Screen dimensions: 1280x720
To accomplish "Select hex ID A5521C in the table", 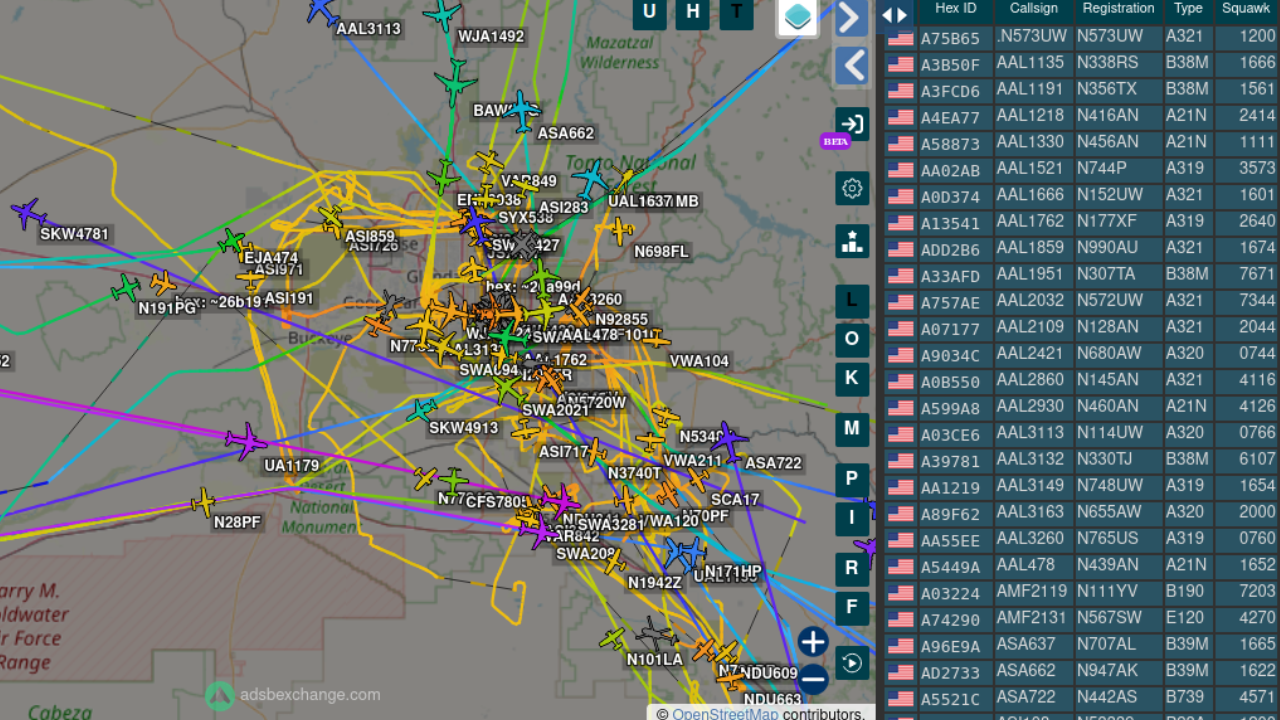I will pos(950,699).
